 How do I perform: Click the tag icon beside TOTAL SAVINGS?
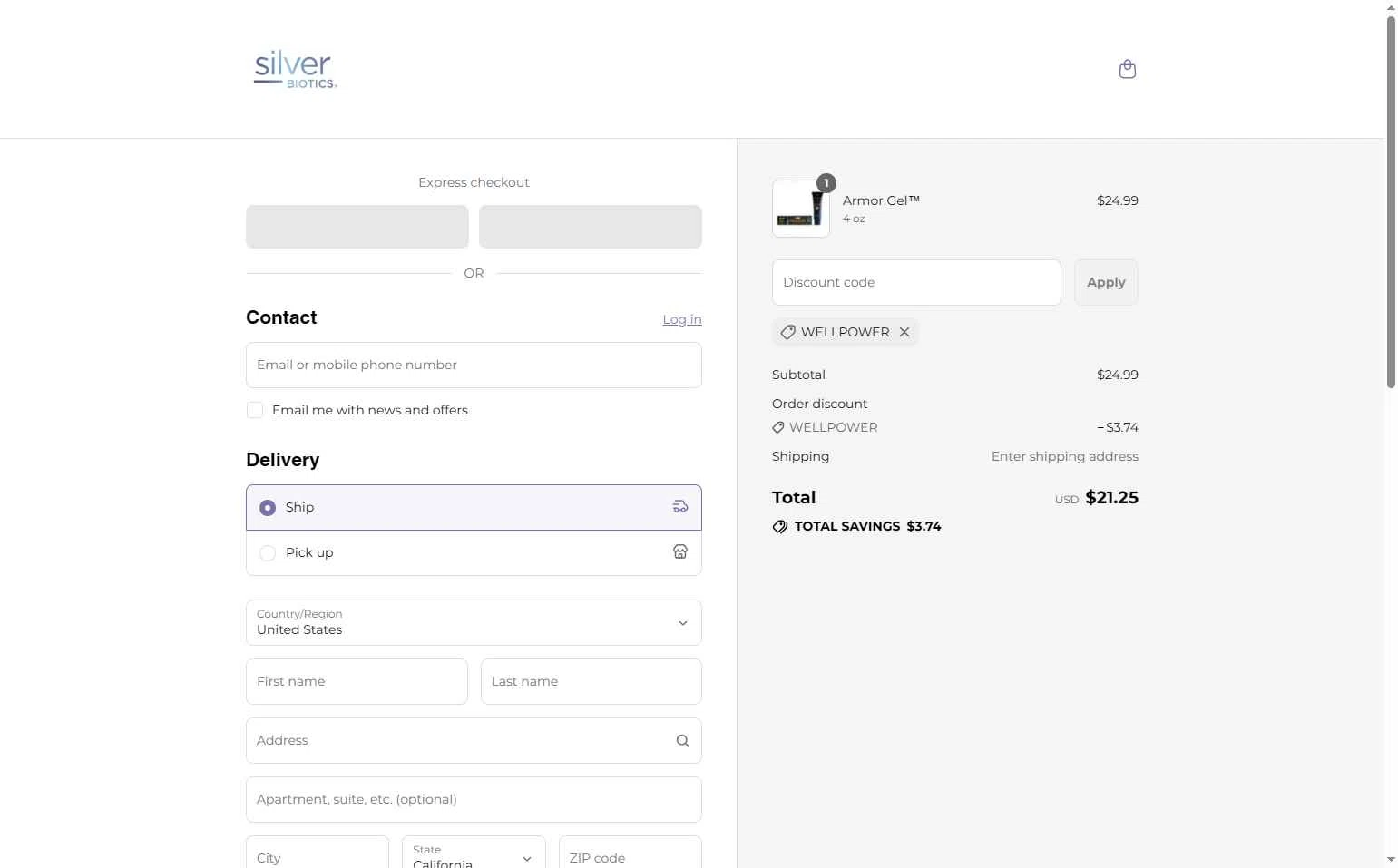click(x=780, y=526)
